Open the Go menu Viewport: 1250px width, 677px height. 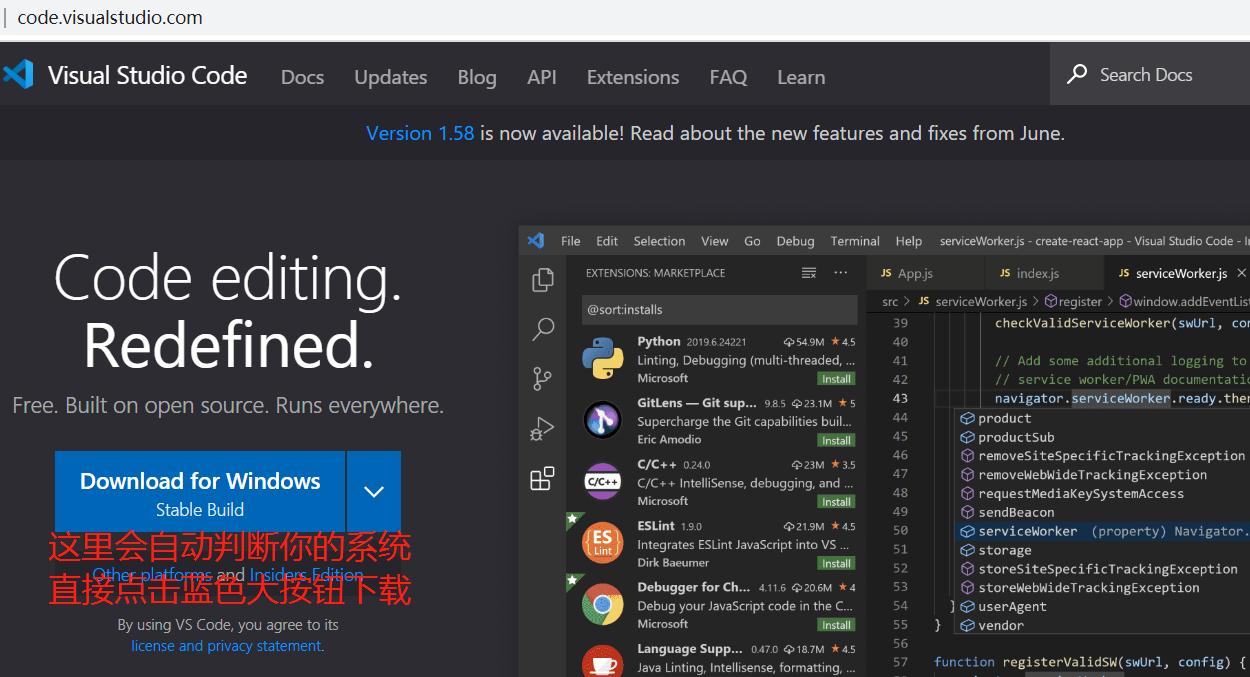pos(752,241)
